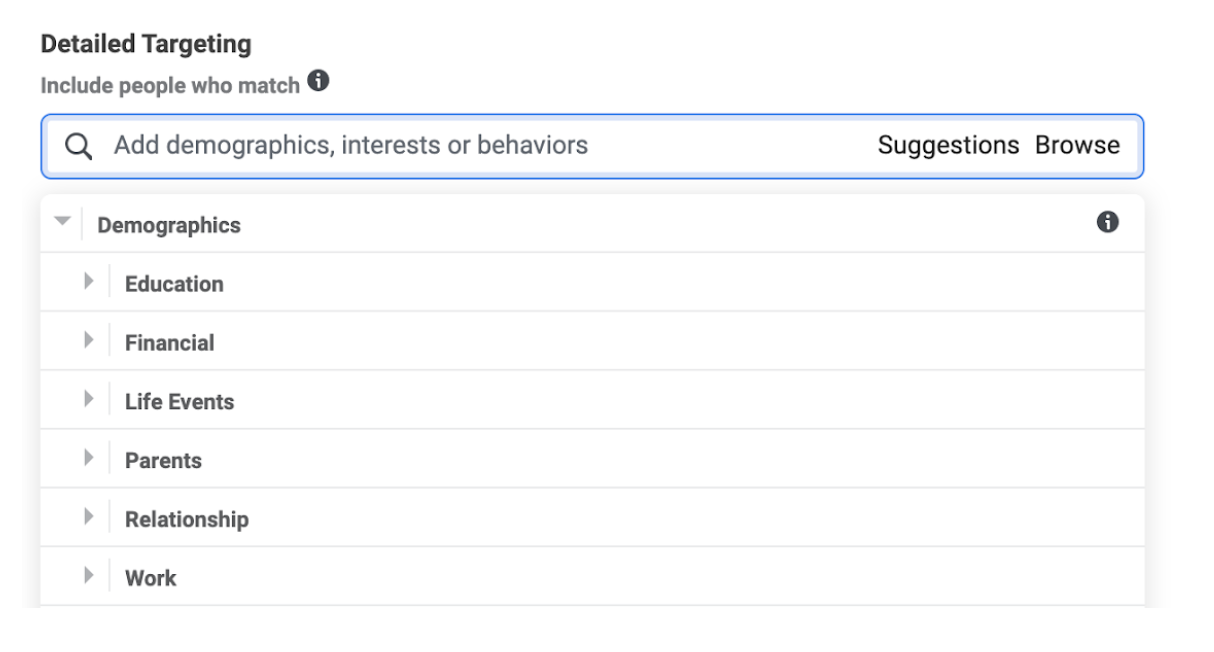Expand the Financial arrow
The height and width of the screenshot is (652, 1214).
89,340
